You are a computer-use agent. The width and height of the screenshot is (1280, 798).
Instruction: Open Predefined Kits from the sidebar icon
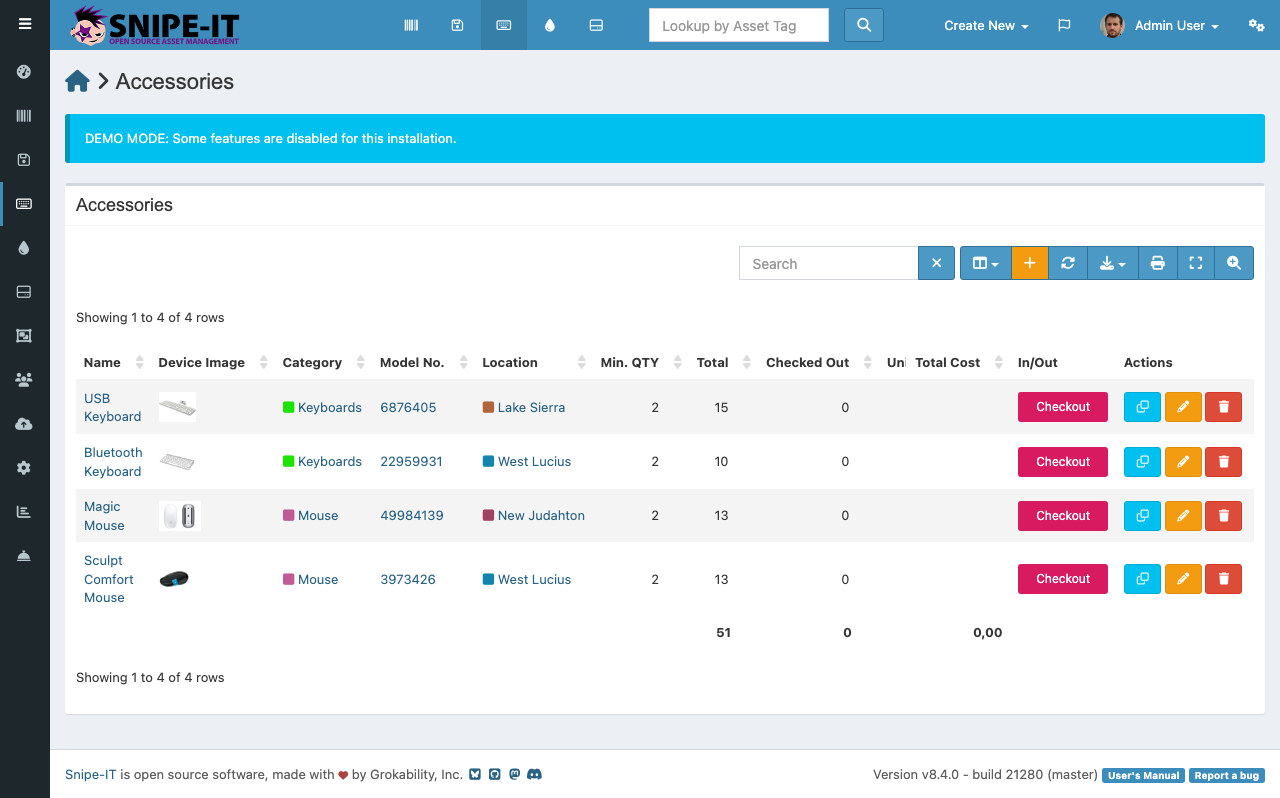point(24,336)
